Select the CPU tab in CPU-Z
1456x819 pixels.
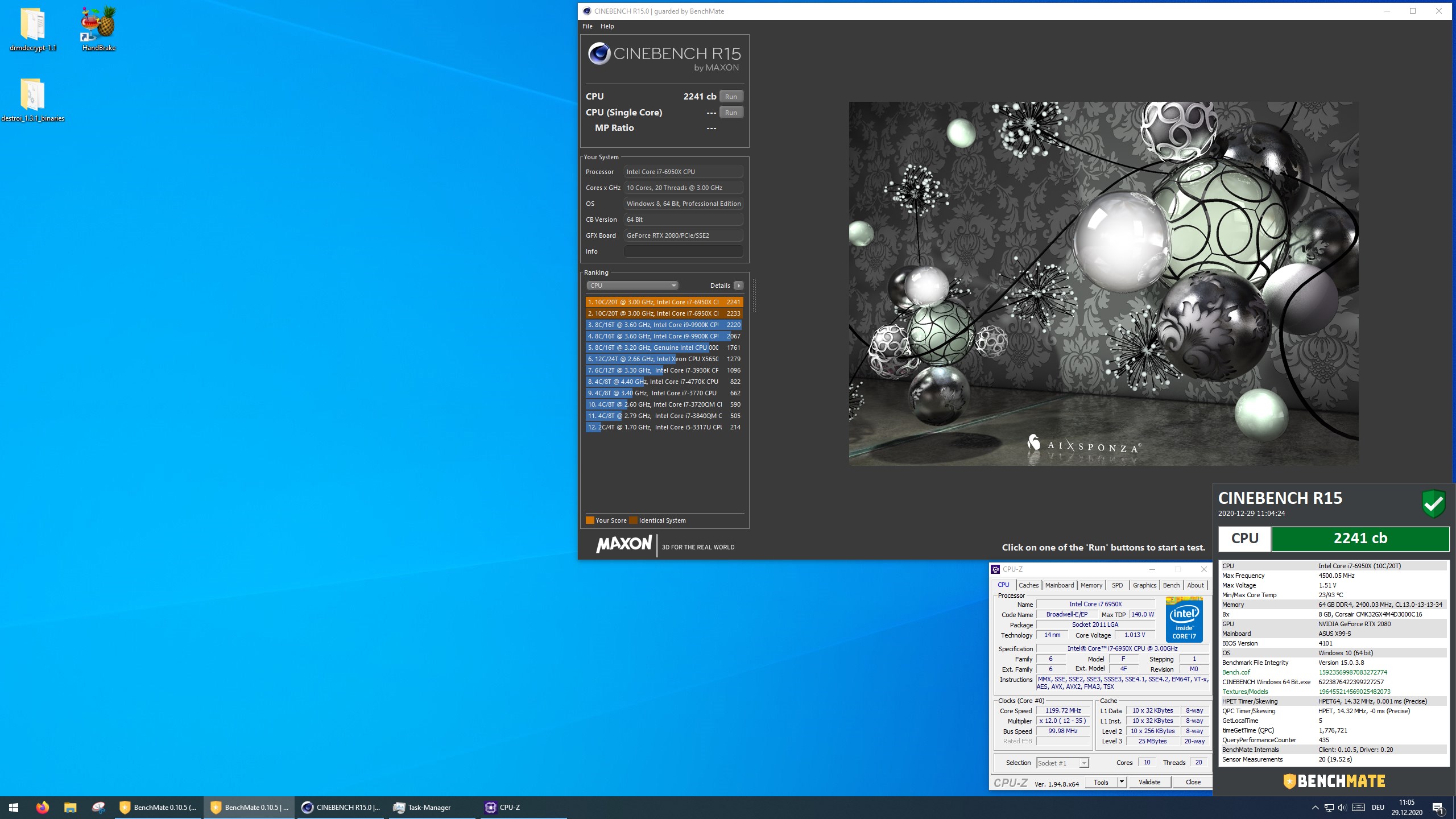point(1003,585)
